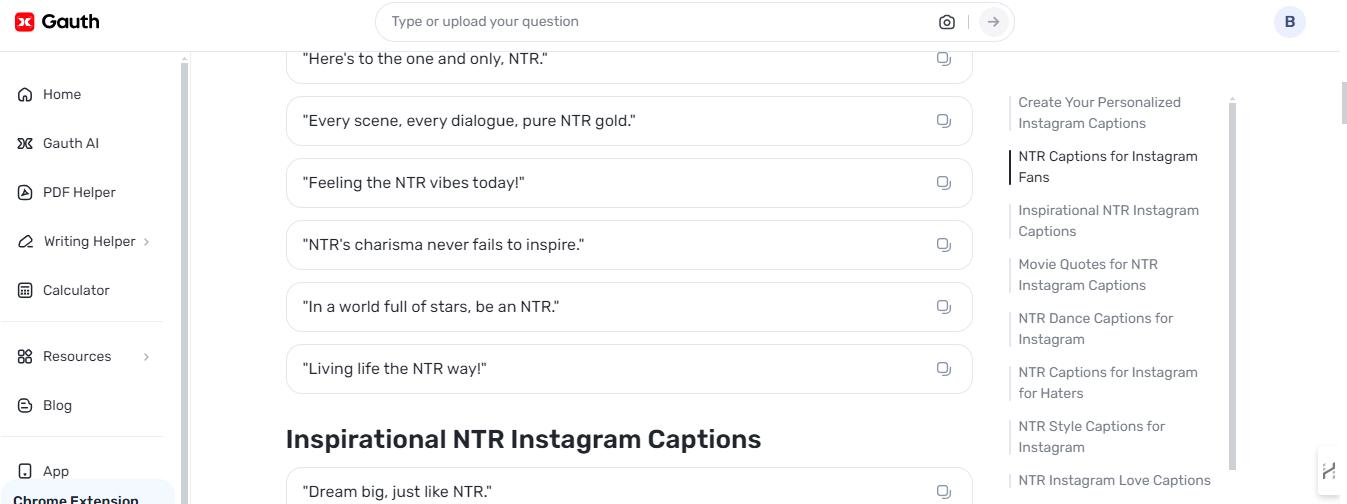1347x504 pixels.
Task: Focus the "Type or upload your question" field
Action: click(655, 22)
